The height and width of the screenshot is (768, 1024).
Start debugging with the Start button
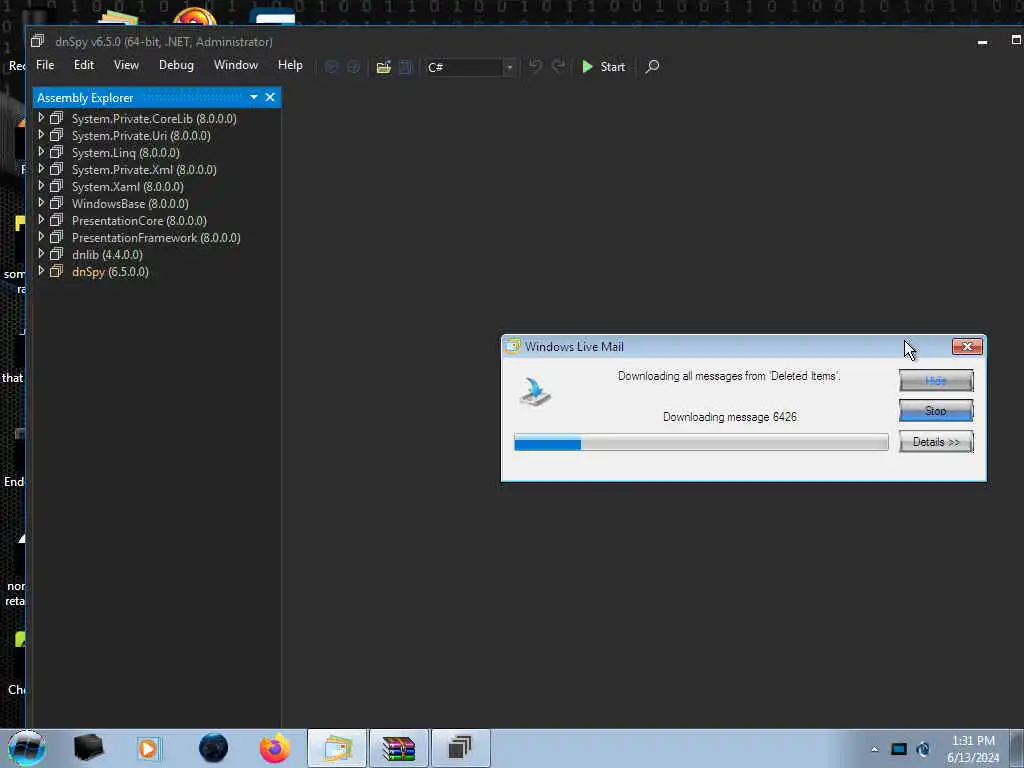(603, 67)
